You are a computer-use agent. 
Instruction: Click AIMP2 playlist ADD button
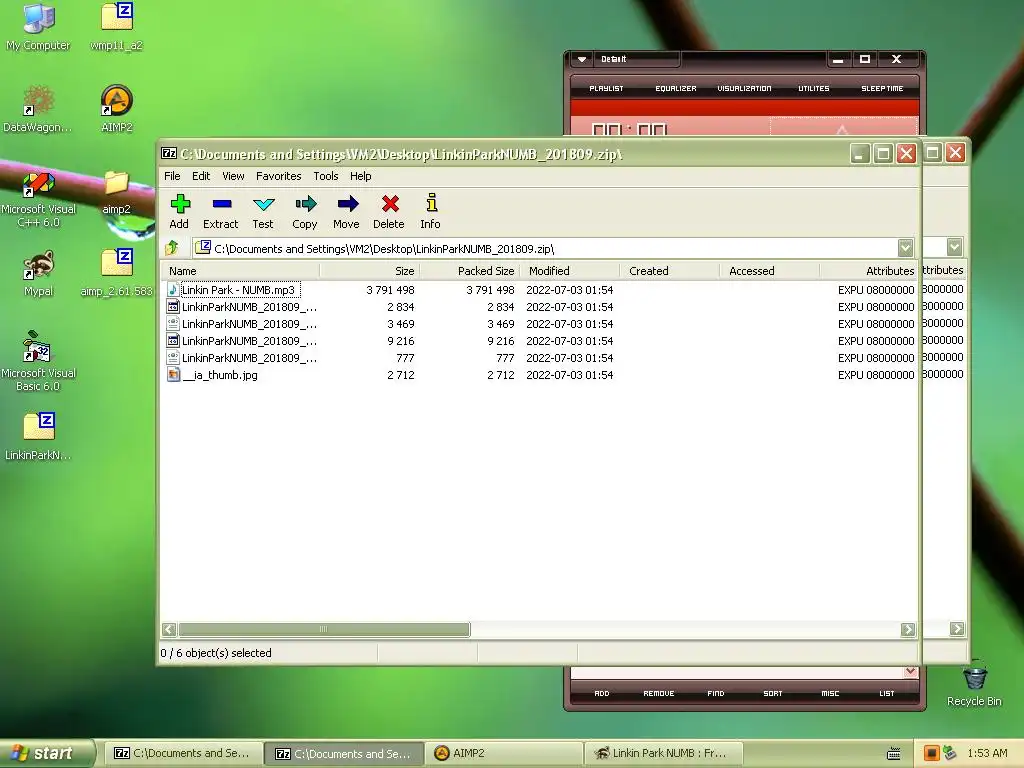click(601, 694)
